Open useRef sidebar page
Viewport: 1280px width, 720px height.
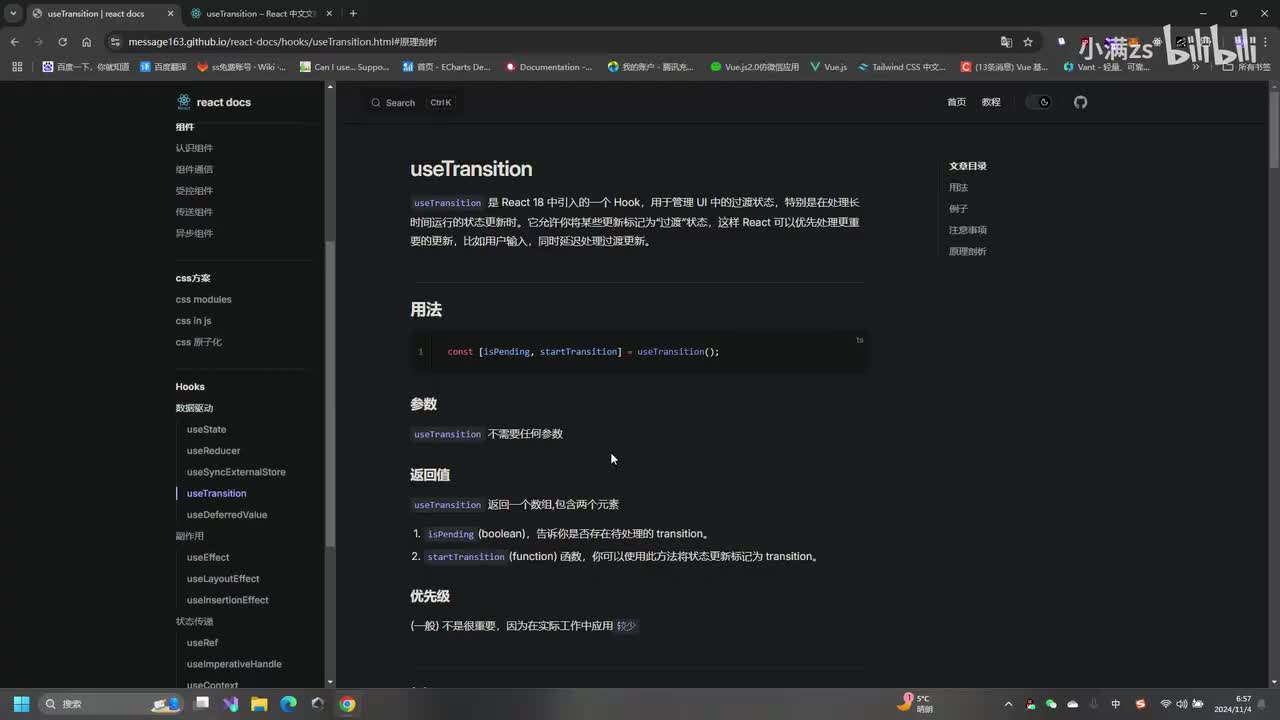tap(202, 643)
